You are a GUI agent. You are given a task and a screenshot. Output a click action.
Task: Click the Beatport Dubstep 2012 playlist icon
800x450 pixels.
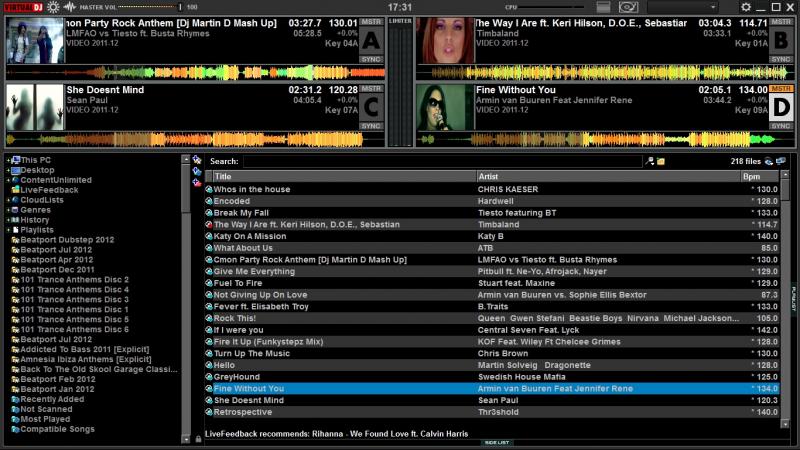pyautogui.click(x=15, y=240)
